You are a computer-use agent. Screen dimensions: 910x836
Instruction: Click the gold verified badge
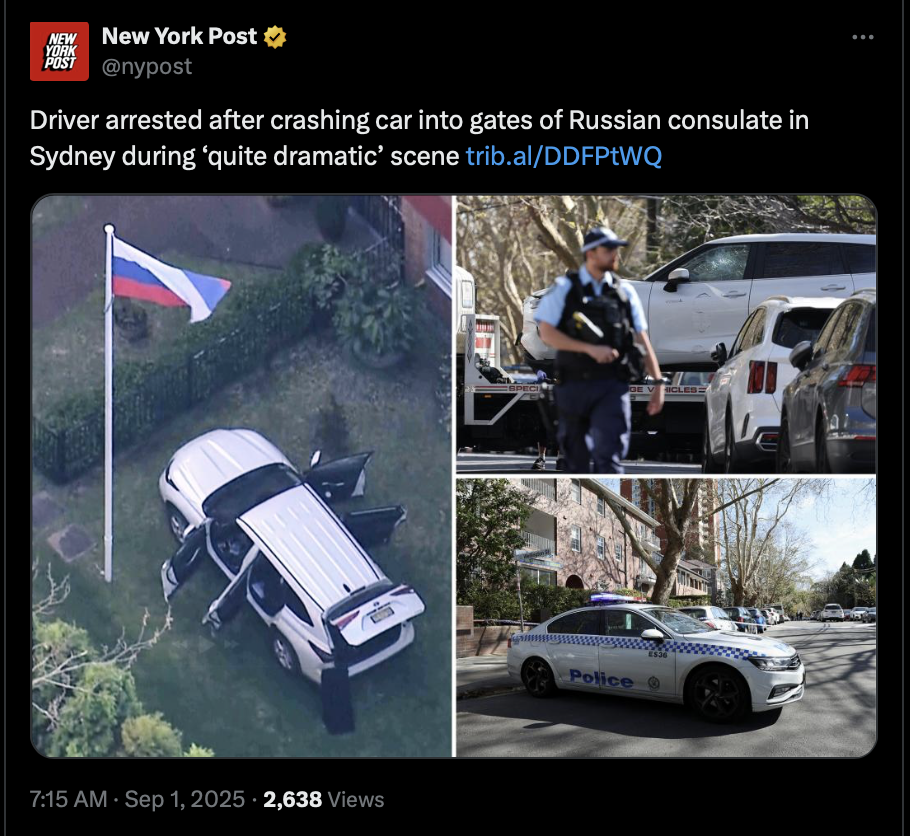275,37
